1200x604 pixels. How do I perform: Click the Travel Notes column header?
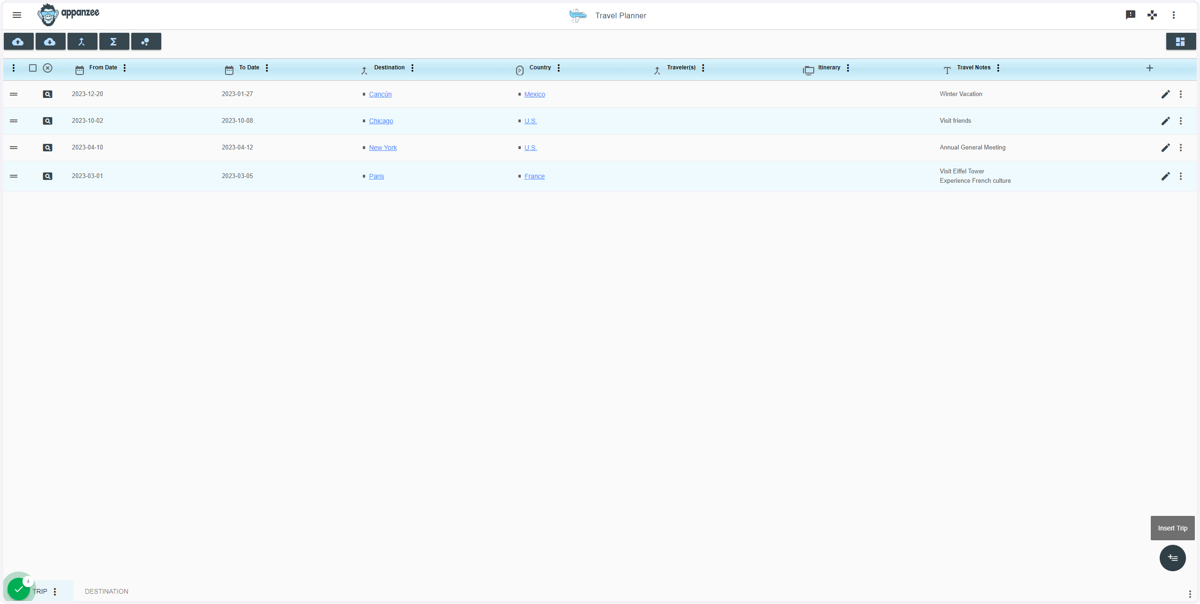[974, 68]
